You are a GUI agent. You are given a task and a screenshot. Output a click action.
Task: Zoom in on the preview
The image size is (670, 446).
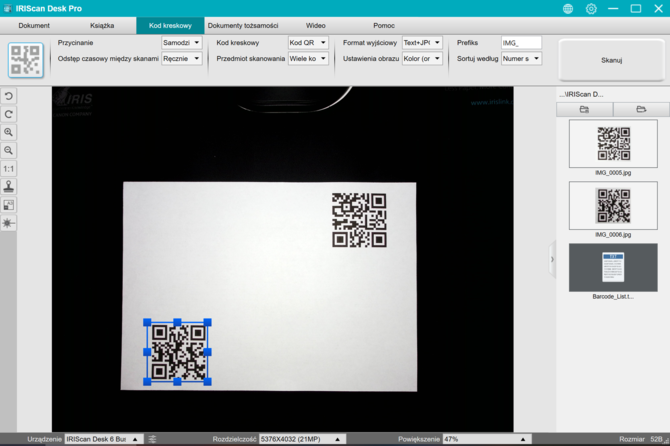9,132
